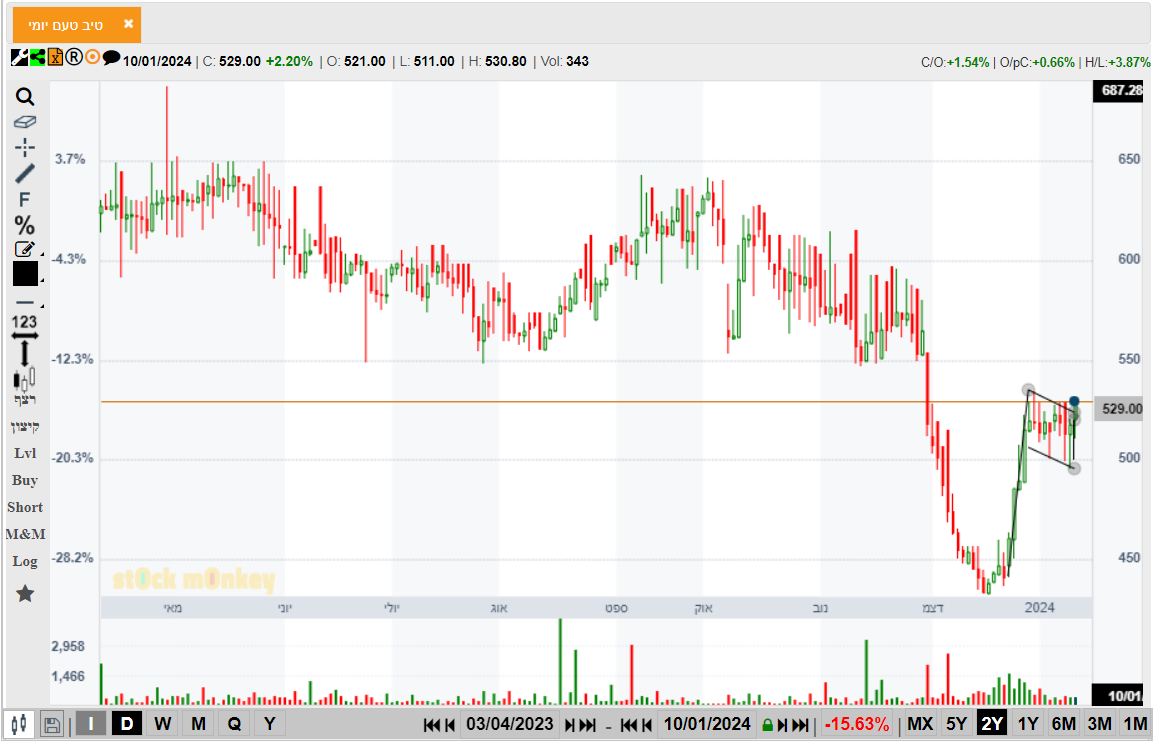Jump end date to latest bar
This screenshot has width=1153, height=742.
(x=800, y=726)
